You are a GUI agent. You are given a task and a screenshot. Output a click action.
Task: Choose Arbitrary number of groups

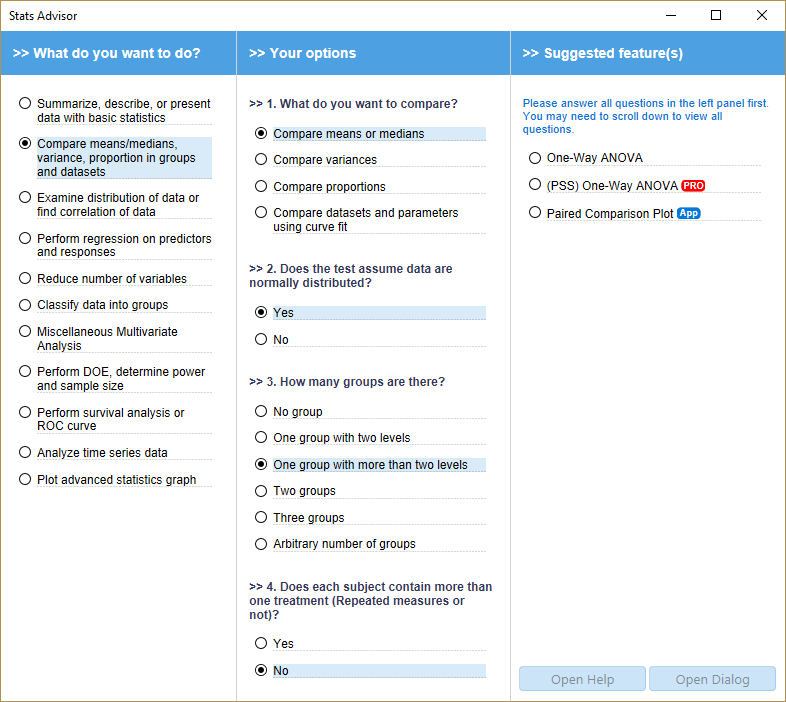(262, 544)
